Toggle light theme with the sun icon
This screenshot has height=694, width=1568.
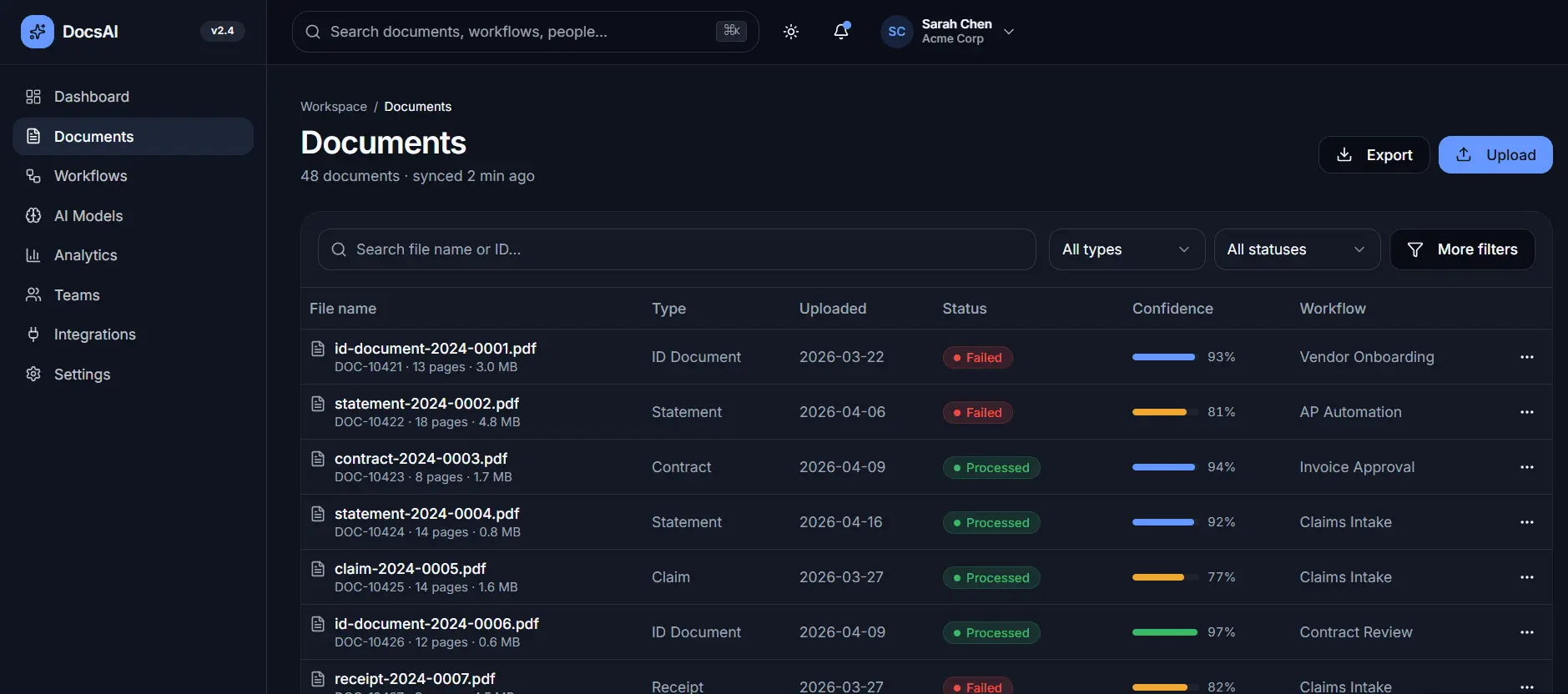[791, 32]
